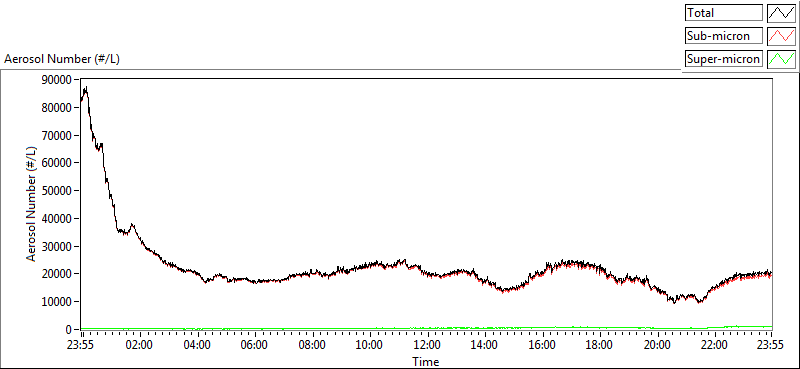Screen dimensions: 800x369
Task: Click the 14:00 time tick label
Action: [485, 344]
